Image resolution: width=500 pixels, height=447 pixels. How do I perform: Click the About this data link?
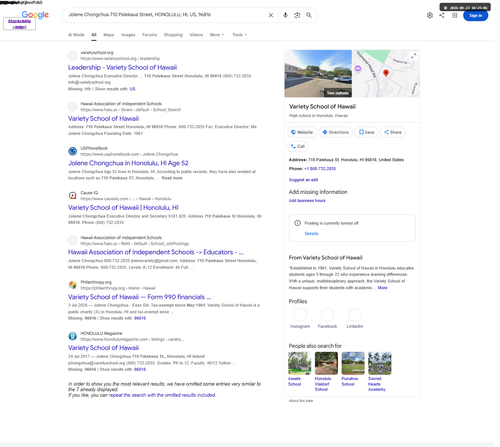[301, 401]
